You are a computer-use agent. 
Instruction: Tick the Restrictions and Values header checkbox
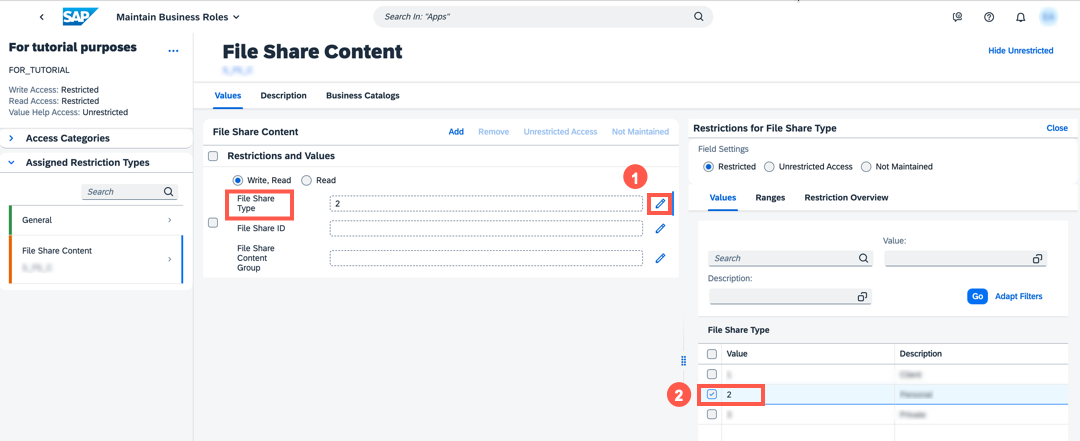(214, 156)
